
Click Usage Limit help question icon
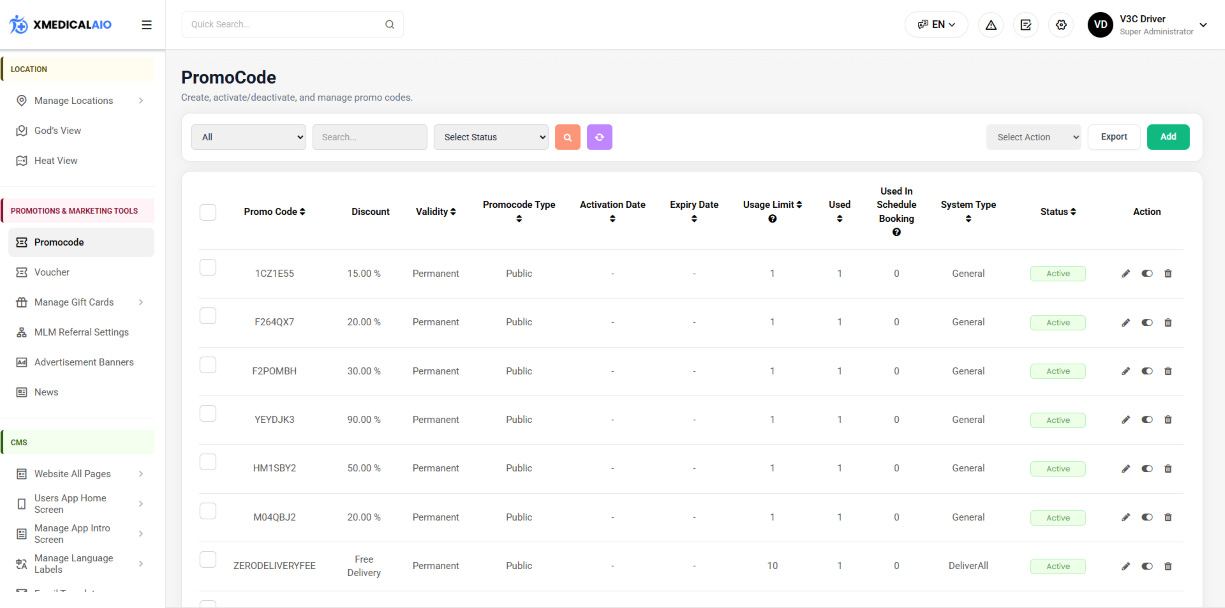pos(772,219)
